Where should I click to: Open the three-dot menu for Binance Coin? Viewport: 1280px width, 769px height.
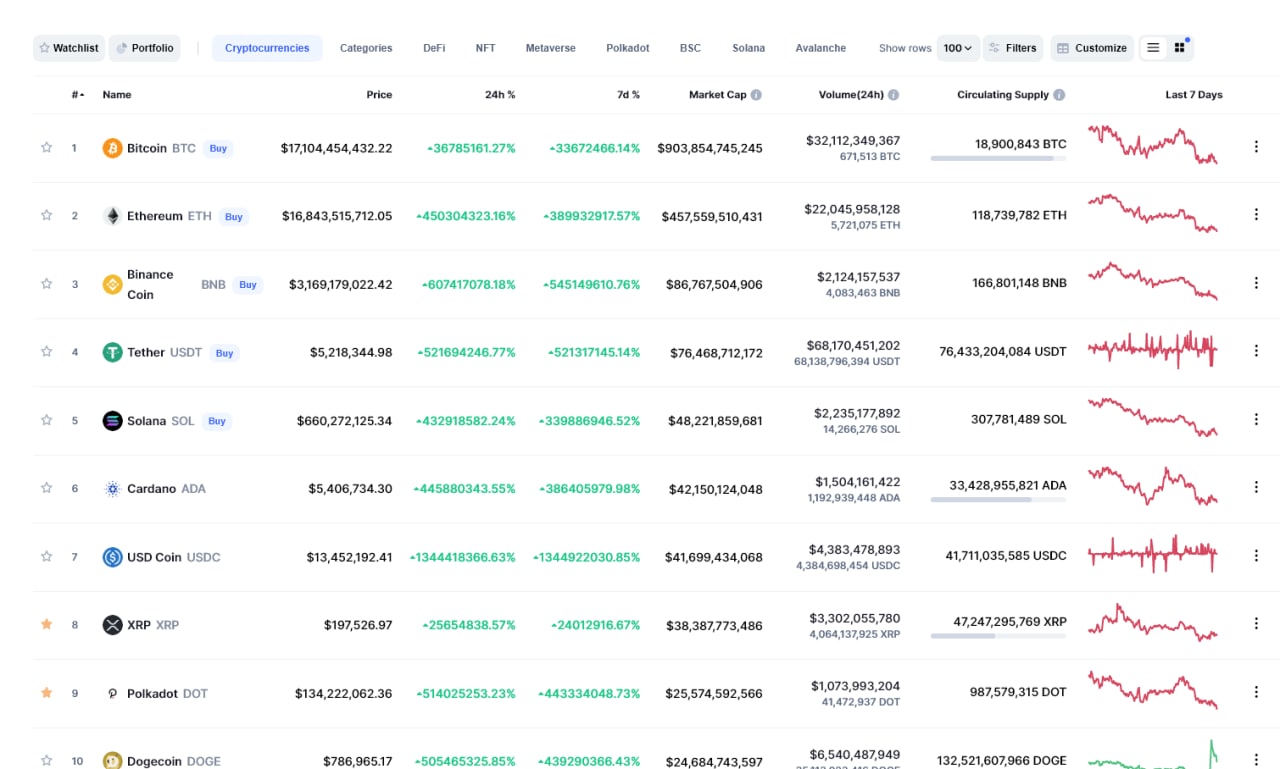(1256, 283)
